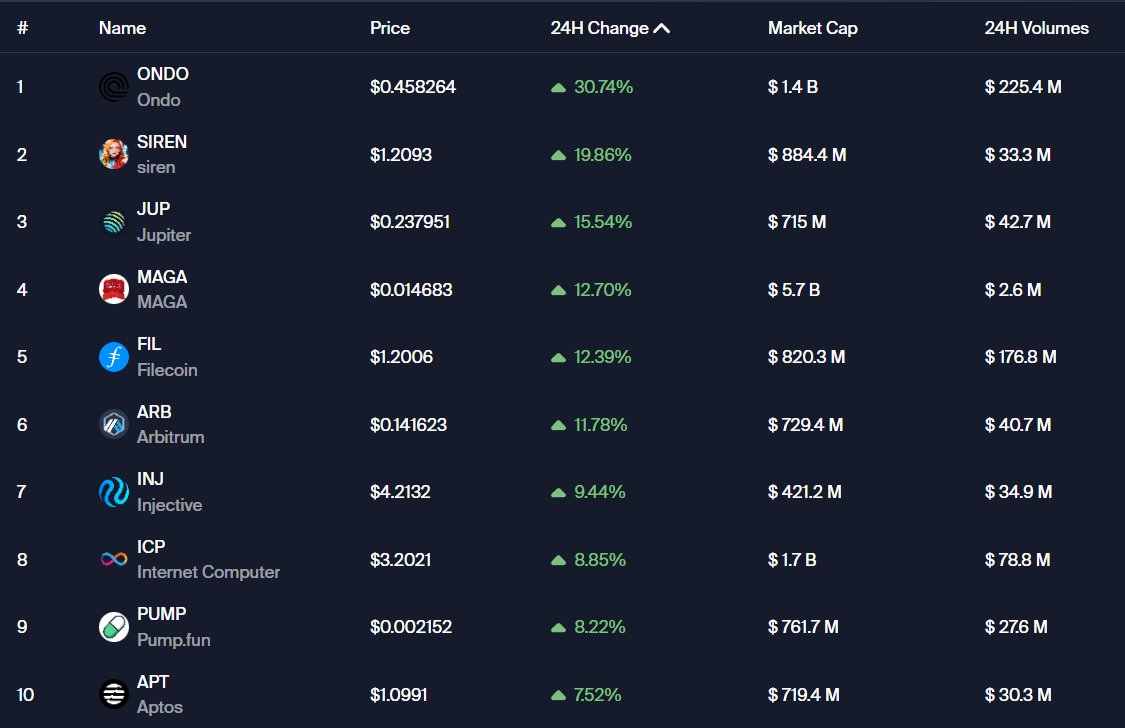Click the up triangle beside 11.78%

[x=558, y=425]
